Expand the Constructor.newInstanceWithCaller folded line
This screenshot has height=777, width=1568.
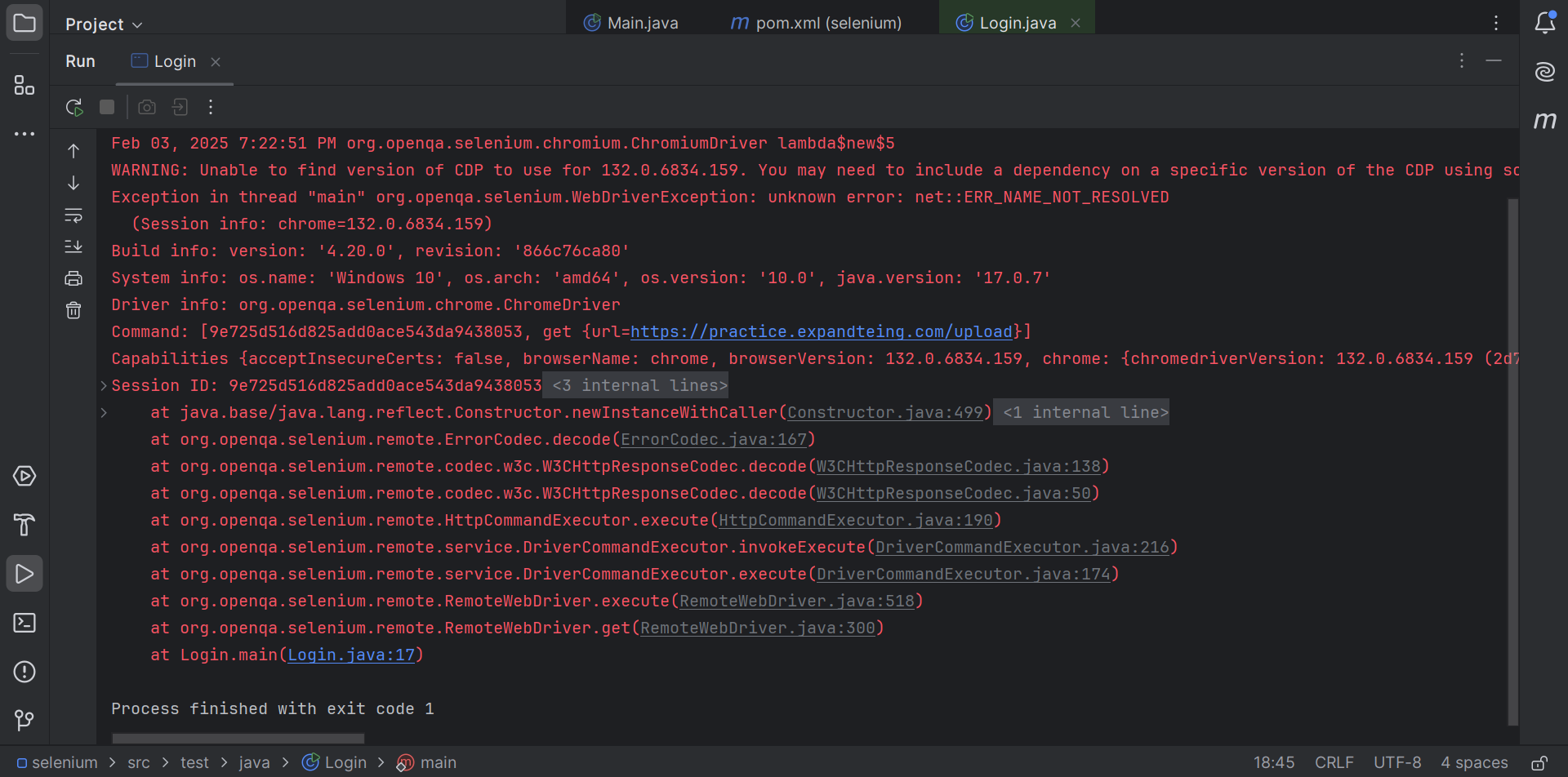(x=104, y=412)
